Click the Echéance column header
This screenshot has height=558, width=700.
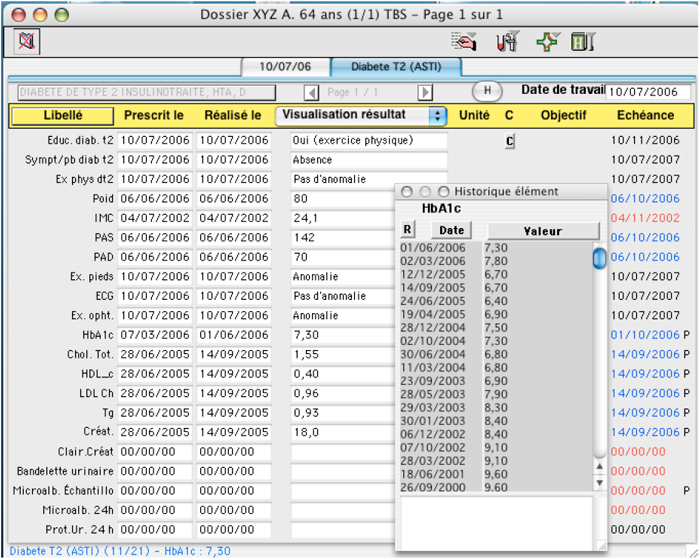coord(646,116)
